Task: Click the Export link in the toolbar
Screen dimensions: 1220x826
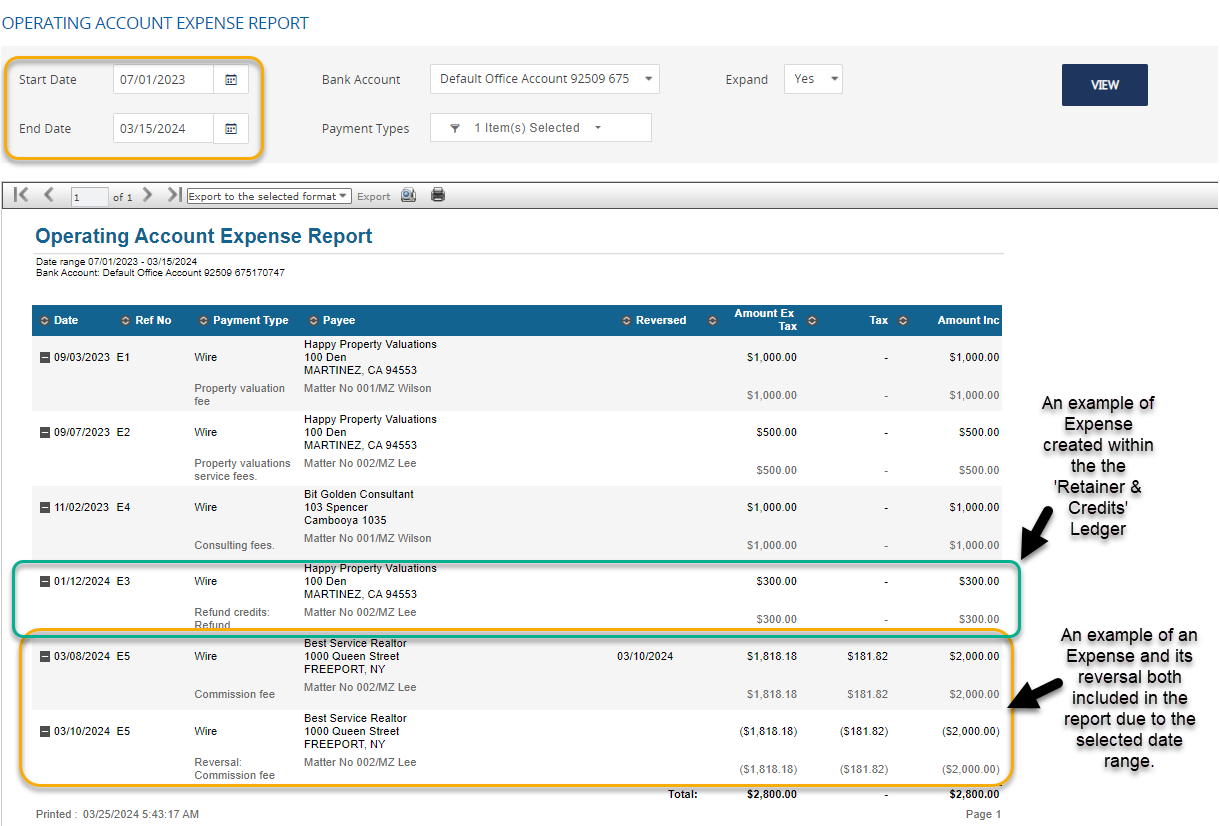Action: coord(374,196)
